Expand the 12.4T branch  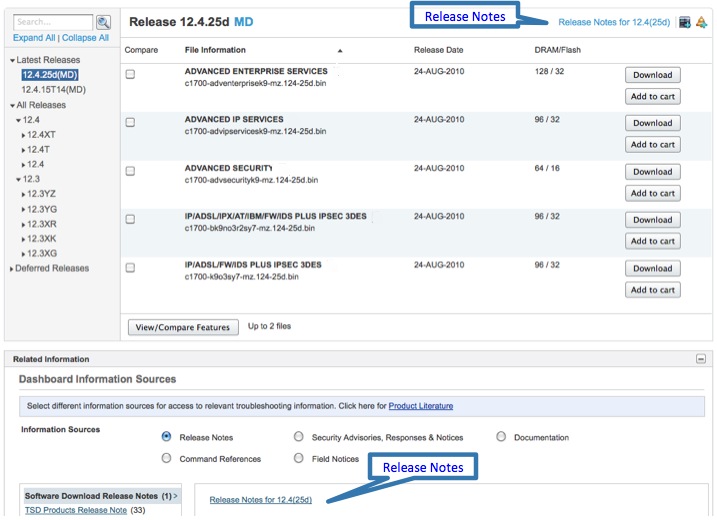(x=23, y=150)
